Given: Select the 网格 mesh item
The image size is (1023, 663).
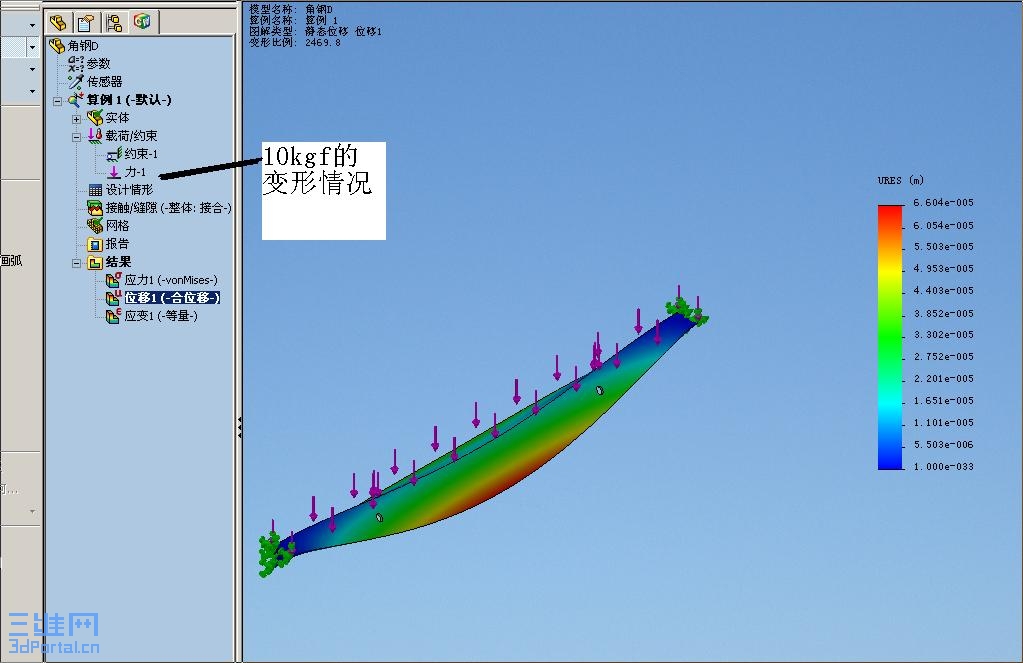Looking at the screenshot, I should click(117, 225).
